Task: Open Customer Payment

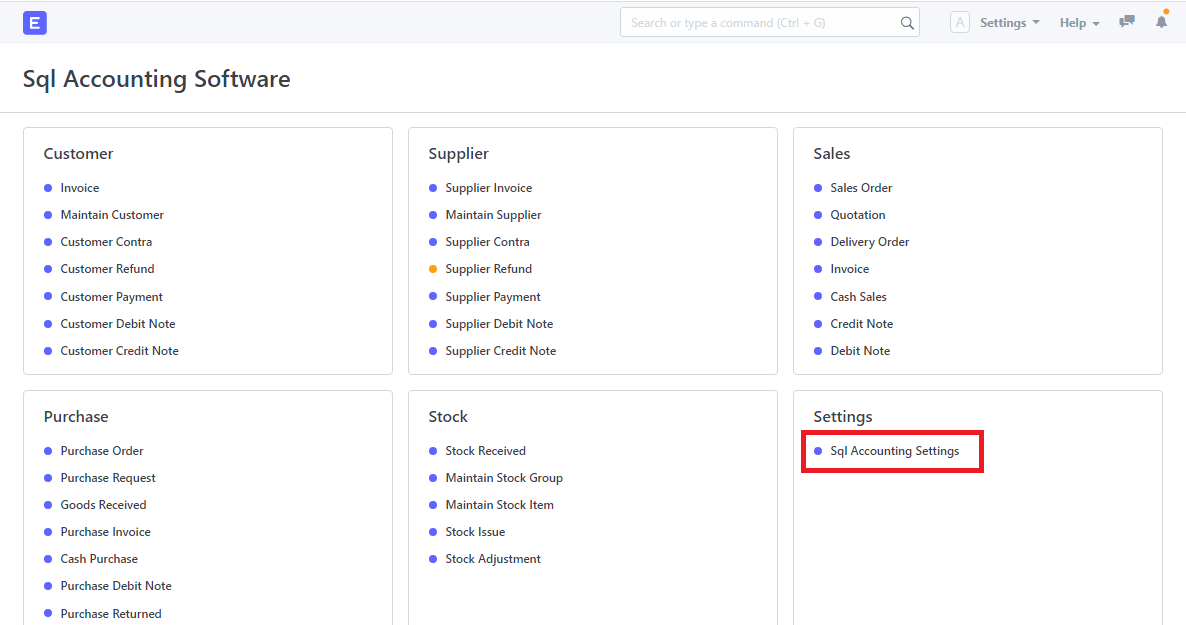Action: pyautogui.click(x=111, y=297)
